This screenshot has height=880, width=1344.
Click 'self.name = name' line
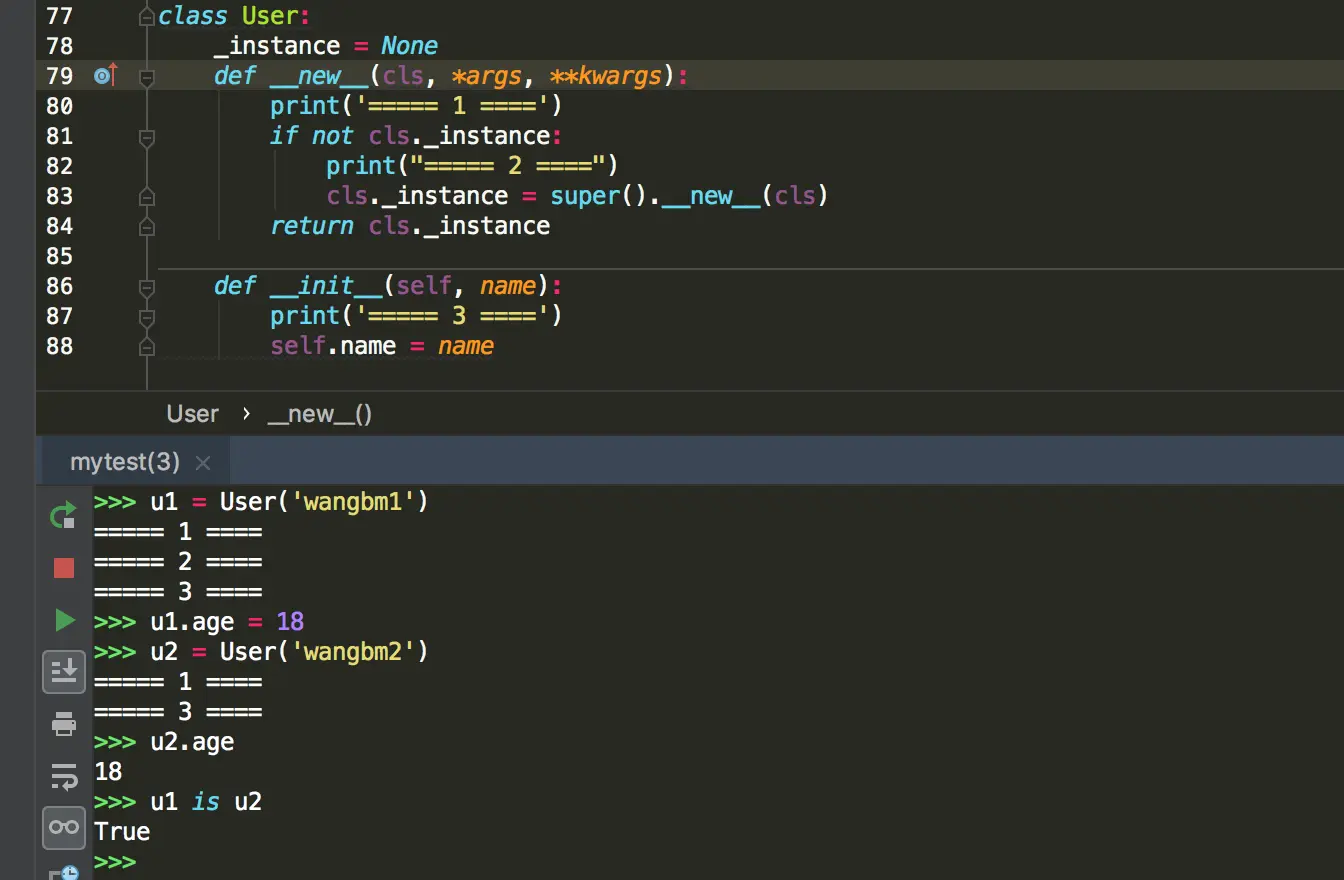click(x=382, y=346)
